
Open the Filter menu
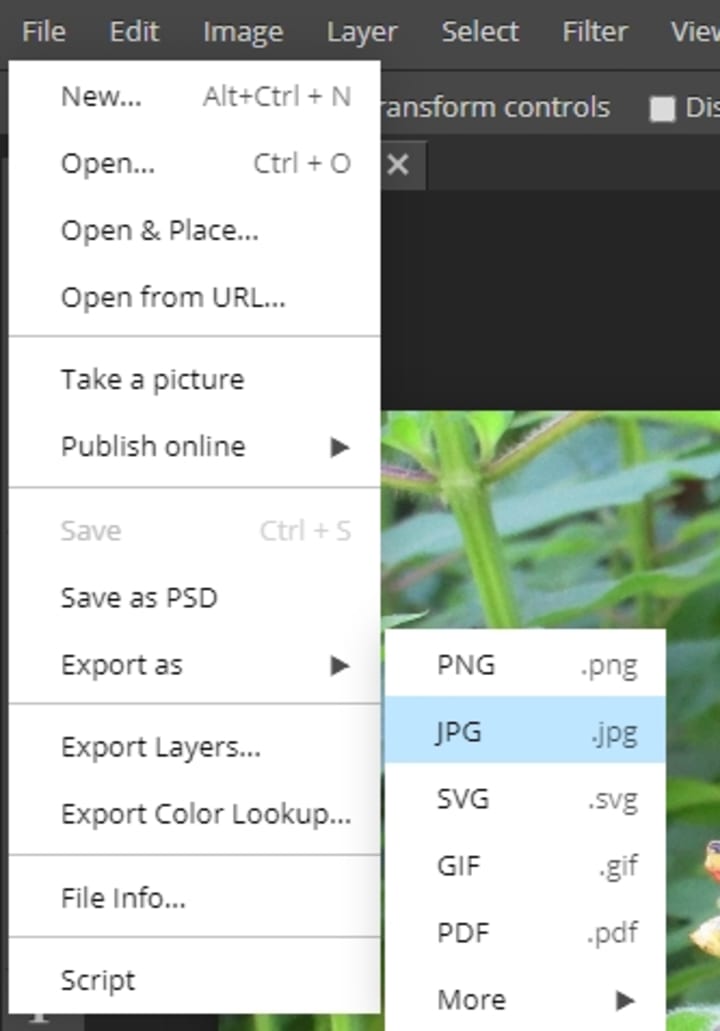594,32
